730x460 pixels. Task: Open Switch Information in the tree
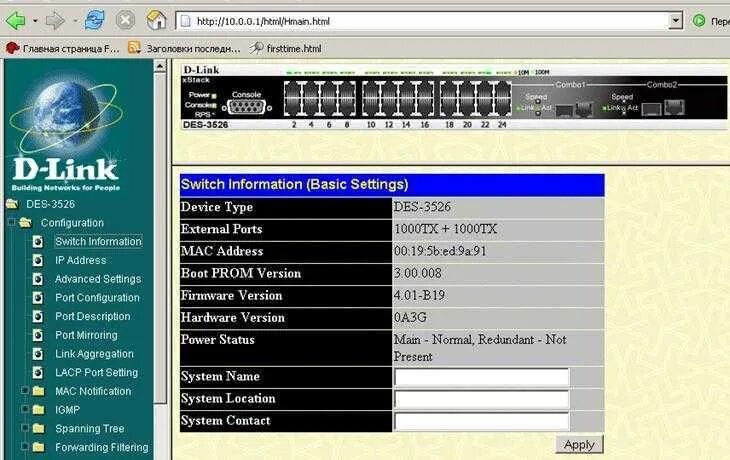click(x=98, y=241)
